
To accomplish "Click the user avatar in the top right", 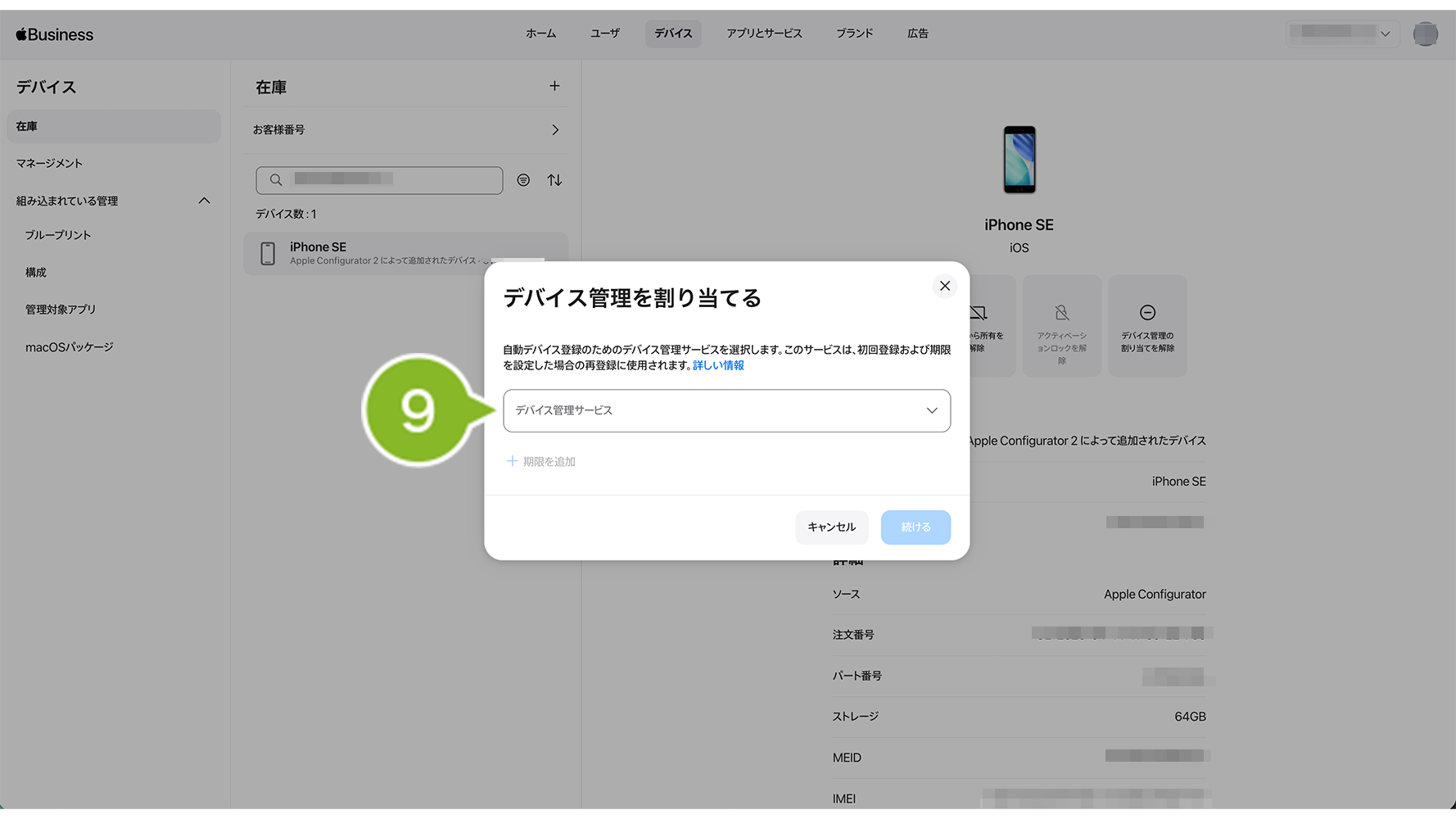I will (1425, 34).
